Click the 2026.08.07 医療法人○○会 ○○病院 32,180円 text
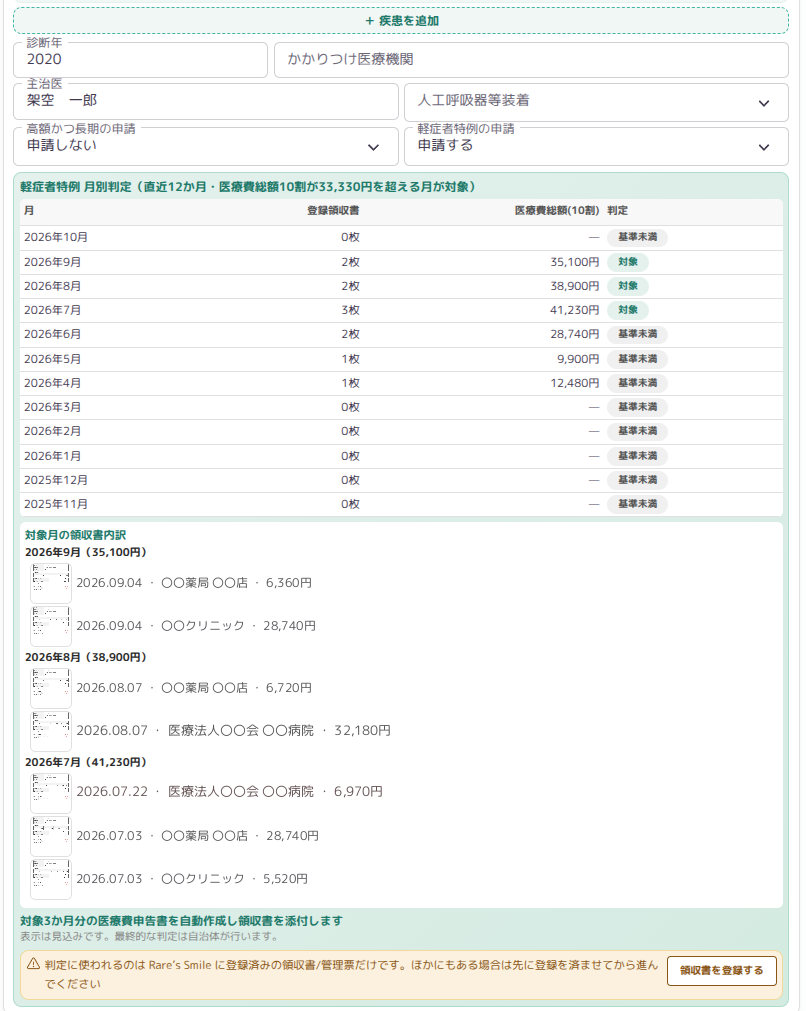The image size is (806, 1011). click(233, 731)
